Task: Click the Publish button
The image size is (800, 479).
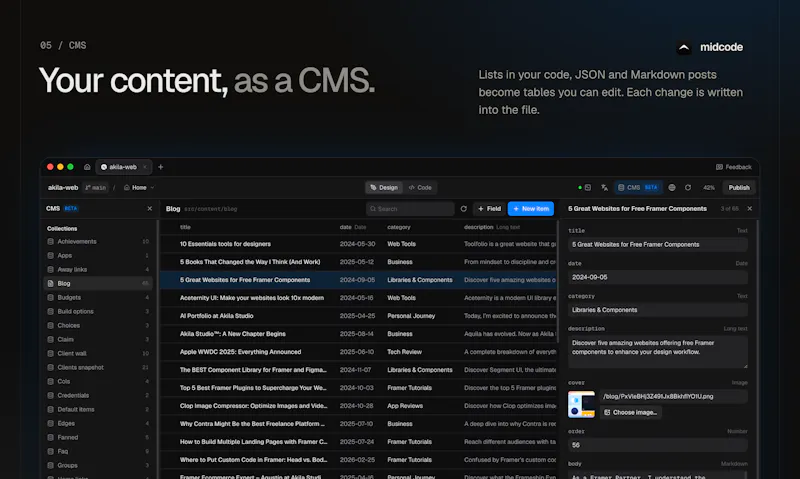Action: click(739, 188)
